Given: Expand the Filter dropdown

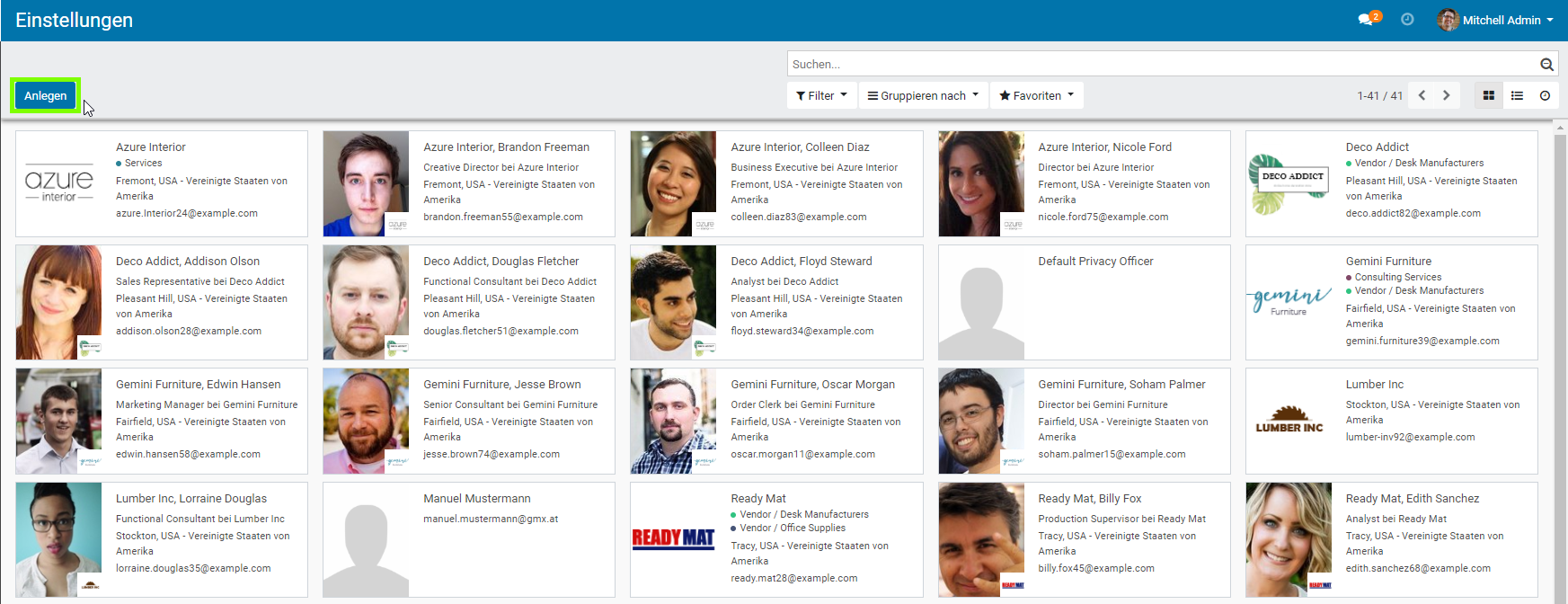Looking at the screenshot, I should tap(821, 95).
